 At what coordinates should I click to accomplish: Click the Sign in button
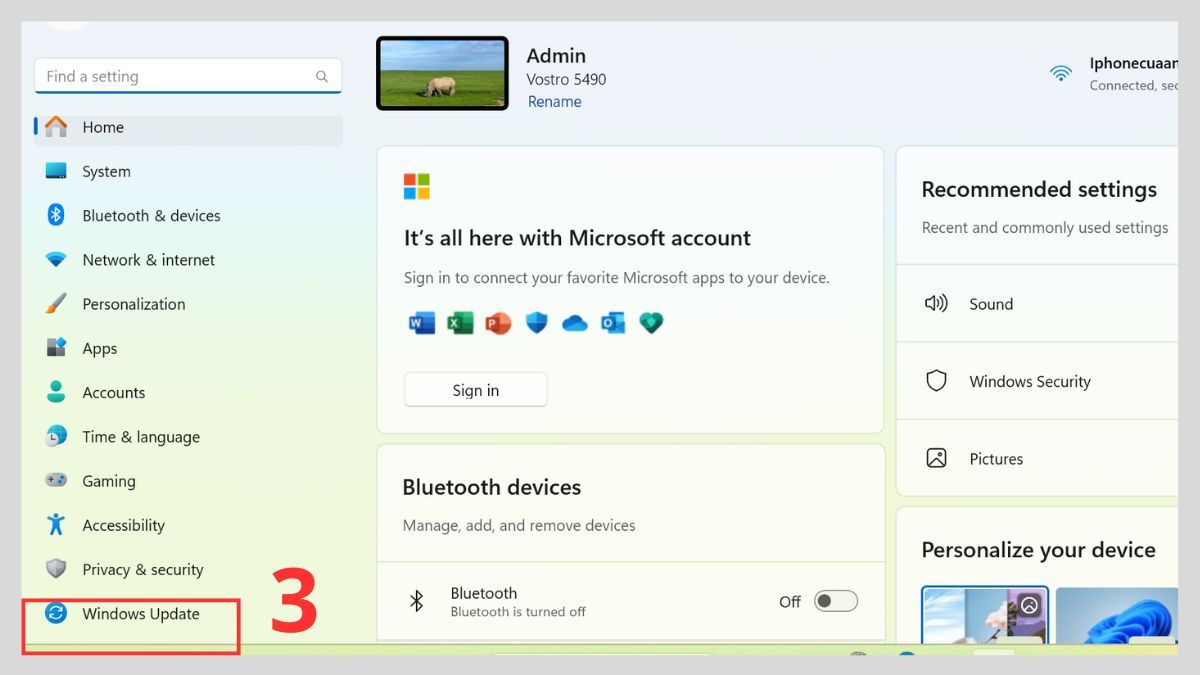tap(475, 390)
